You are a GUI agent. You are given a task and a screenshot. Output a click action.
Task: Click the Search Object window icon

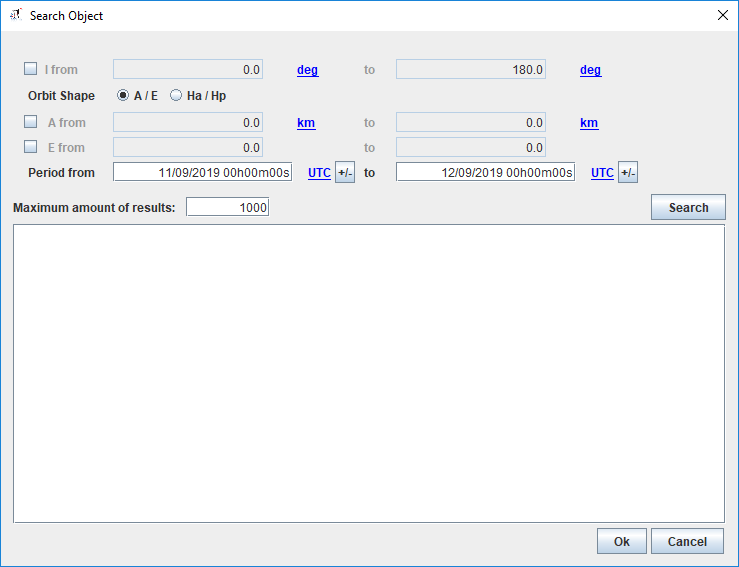[x=15, y=15]
